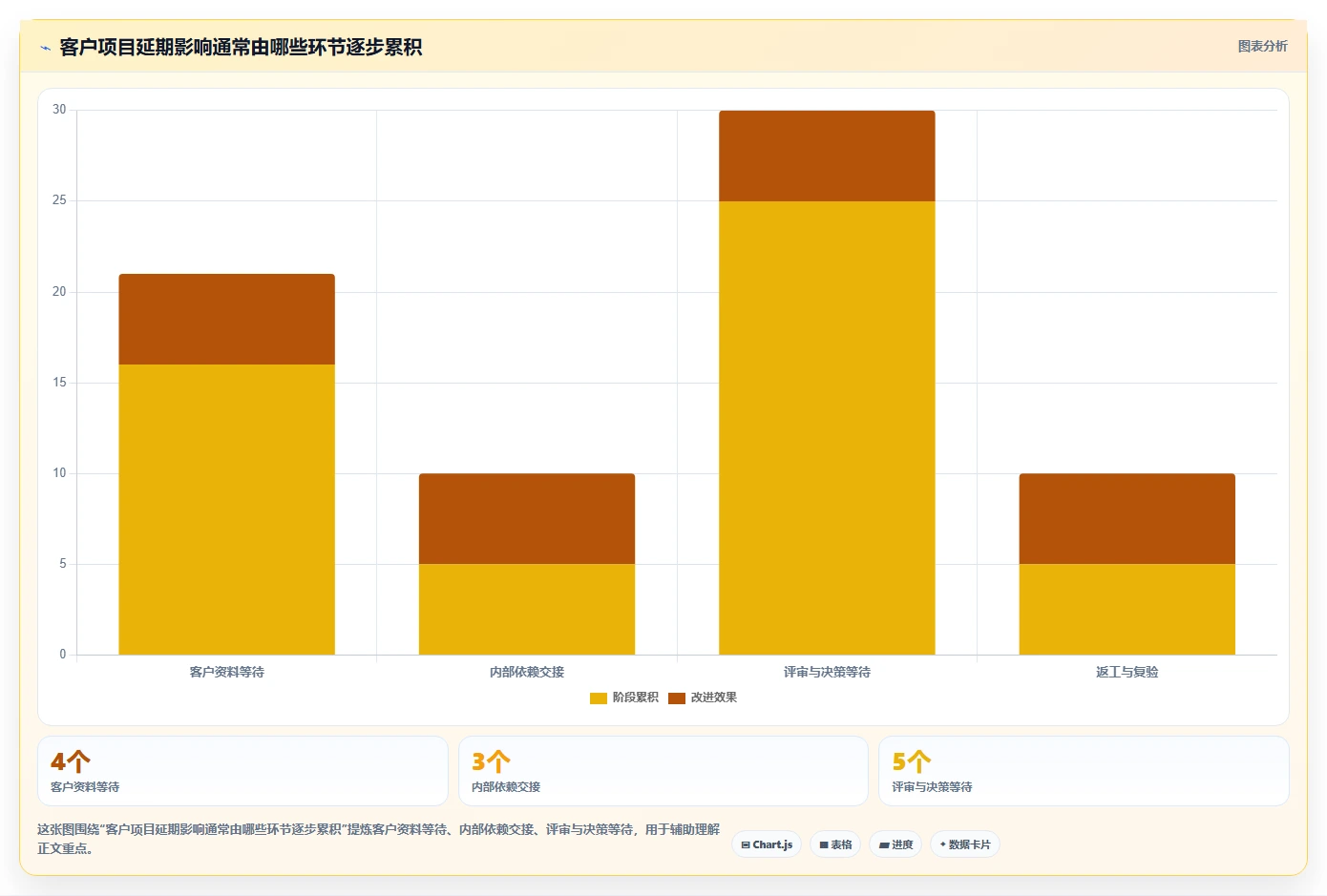Click the y-axis tick label 20
The image size is (1327, 896).
point(59,292)
